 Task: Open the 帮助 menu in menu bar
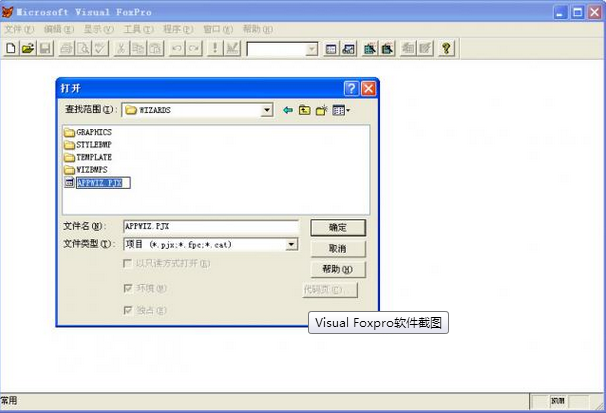(257, 29)
